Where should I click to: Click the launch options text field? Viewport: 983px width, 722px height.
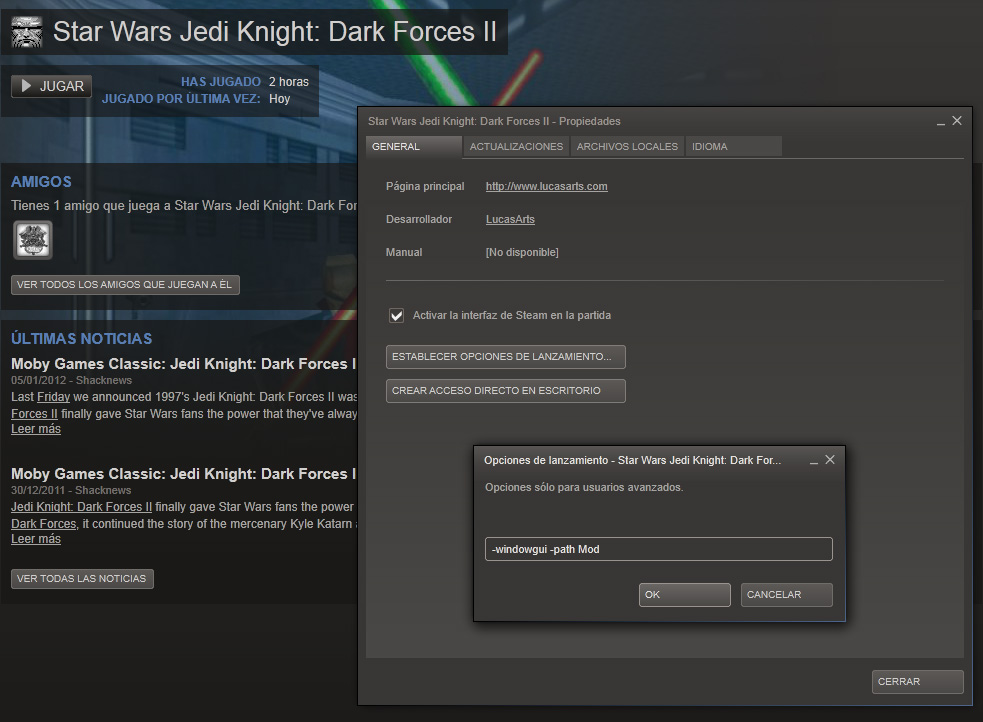point(659,549)
